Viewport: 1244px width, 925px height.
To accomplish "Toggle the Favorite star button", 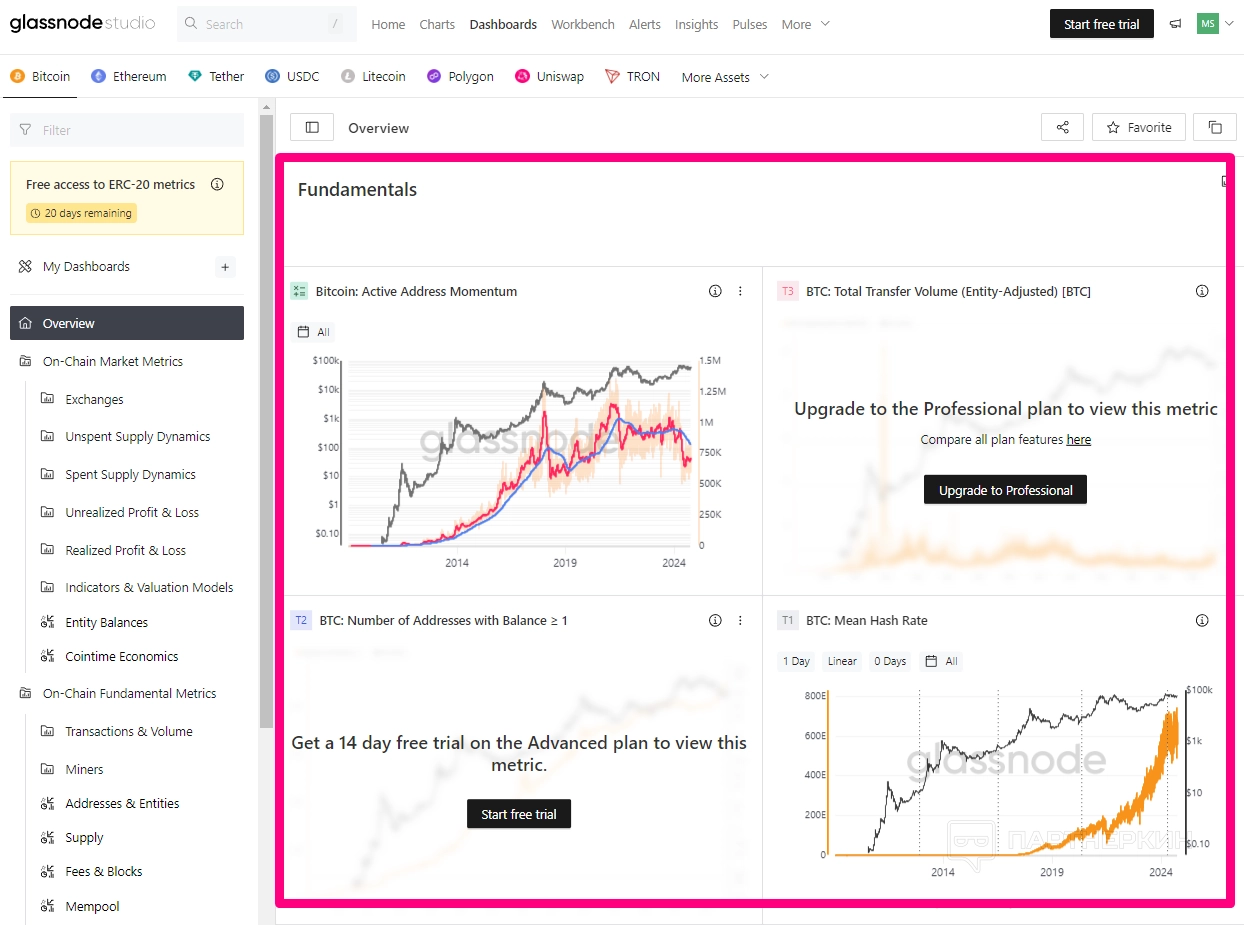I will coord(1139,128).
